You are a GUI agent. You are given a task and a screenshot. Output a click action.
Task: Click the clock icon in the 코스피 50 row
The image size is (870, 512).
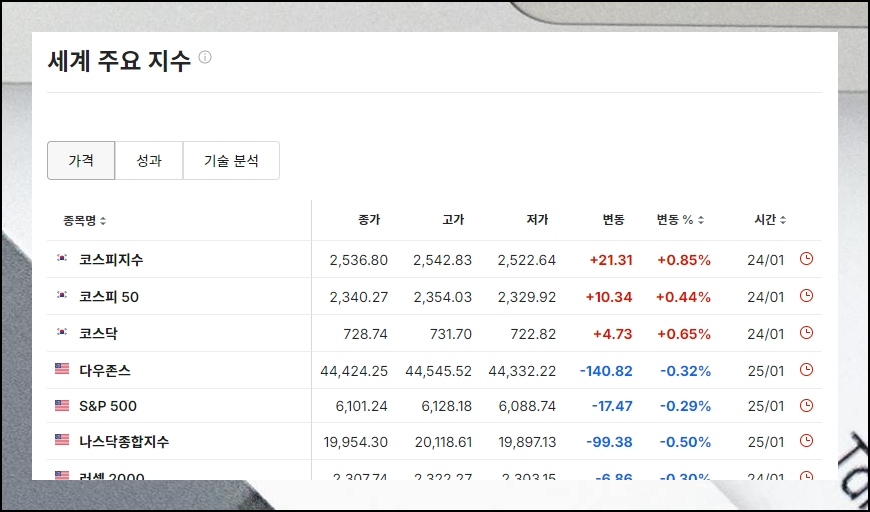tap(806, 296)
